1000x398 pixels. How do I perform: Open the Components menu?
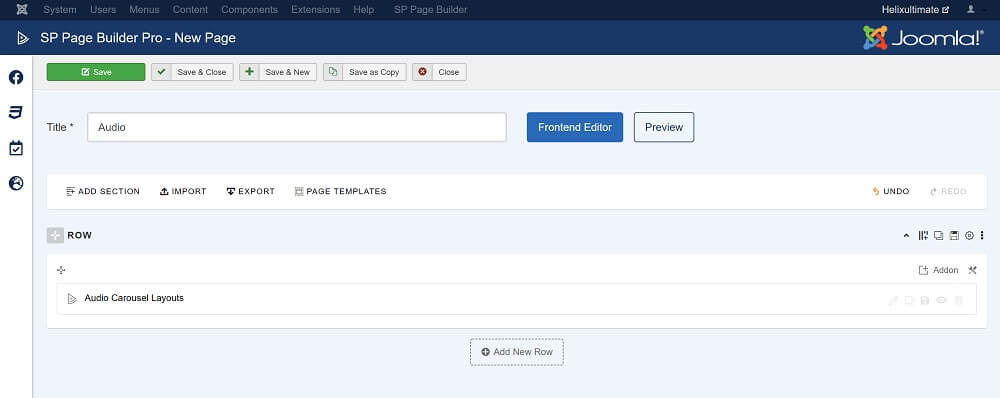pyautogui.click(x=249, y=10)
